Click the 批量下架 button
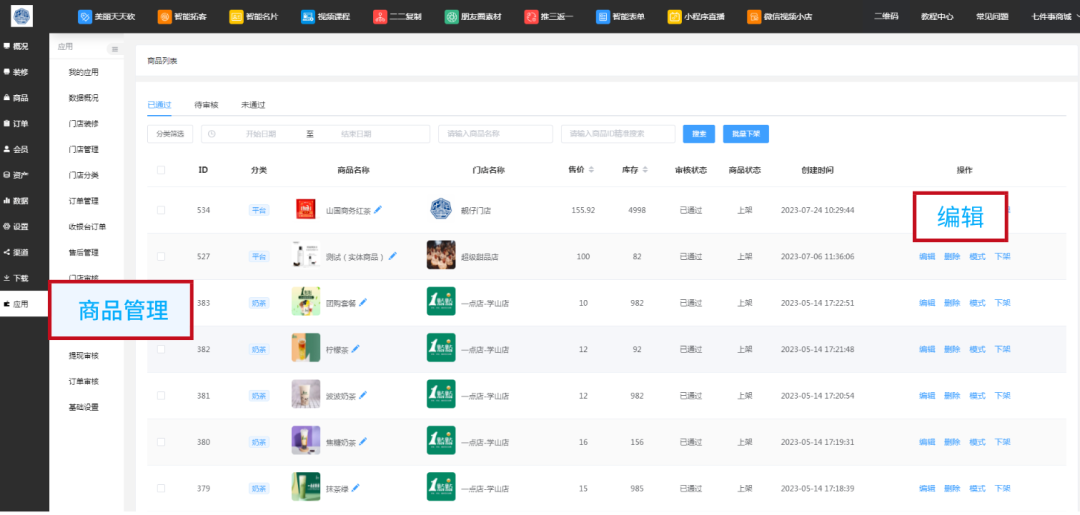Image resolution: width=1080 pixels, height=515 pixels. pyautogui.click(x=746, y=134)
